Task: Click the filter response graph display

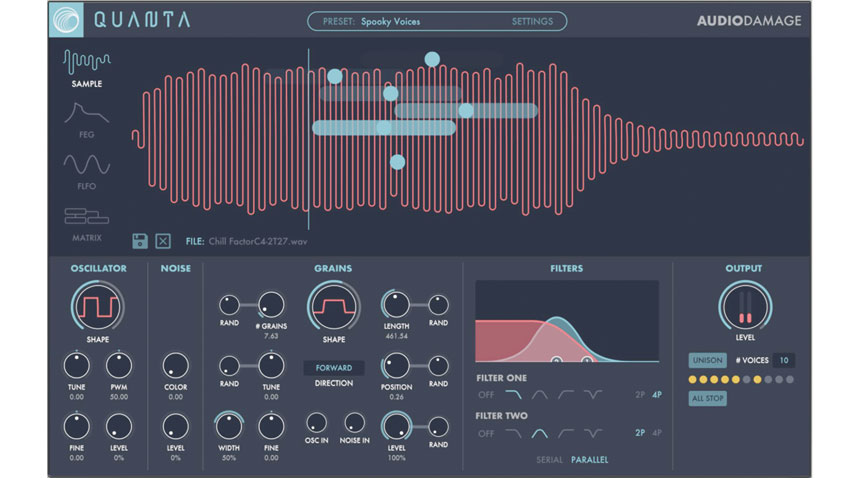Action: click(567, 321)
